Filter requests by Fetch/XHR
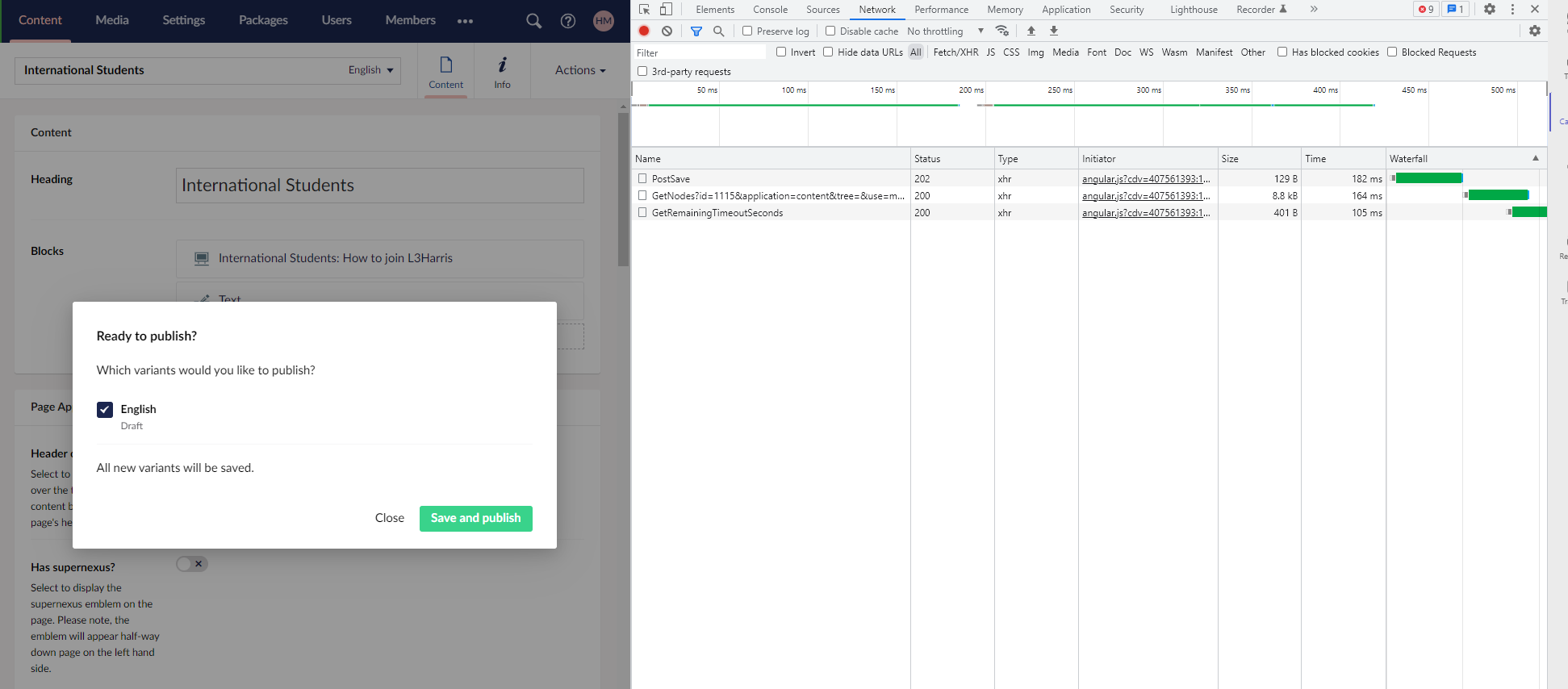The height and width of the screenshot is (689, 1568). click(x=955, y=52)
